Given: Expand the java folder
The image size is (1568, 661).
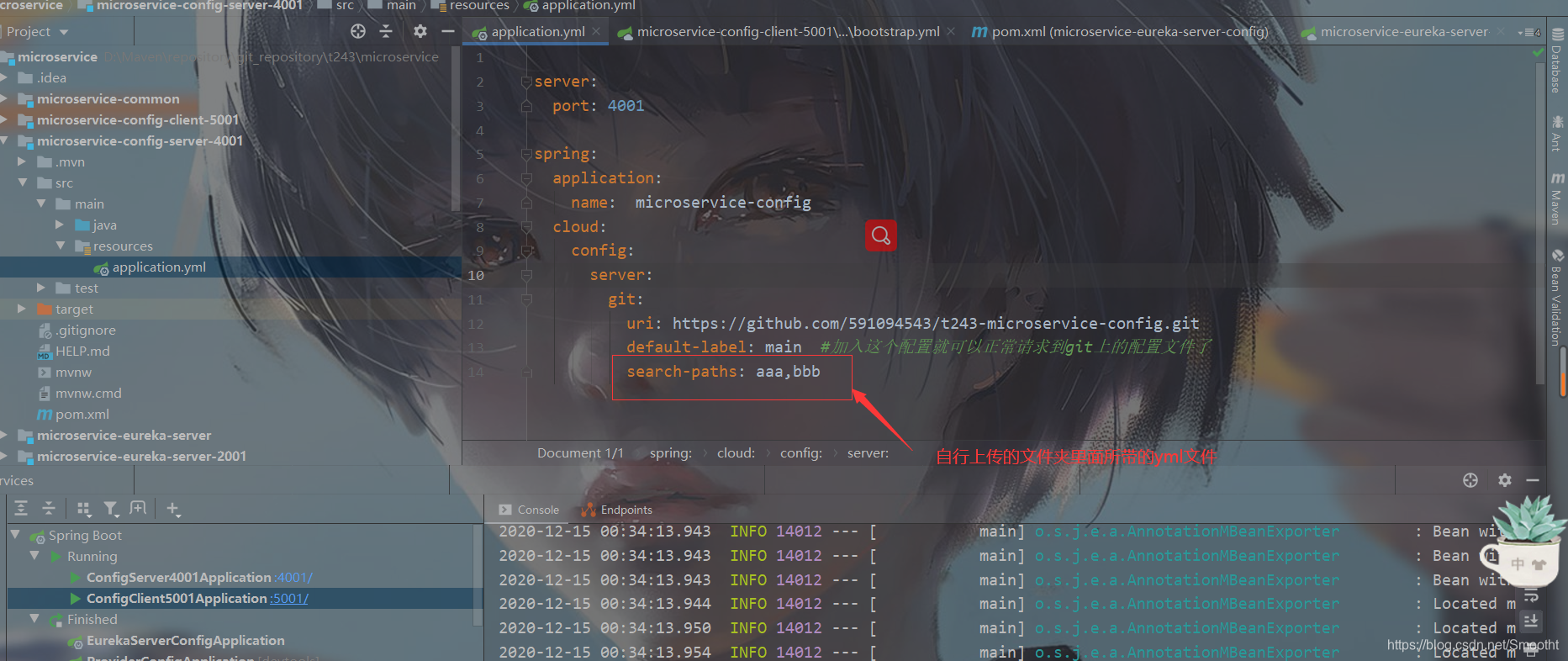Looking at the screenshot, I should click(60, 225).
